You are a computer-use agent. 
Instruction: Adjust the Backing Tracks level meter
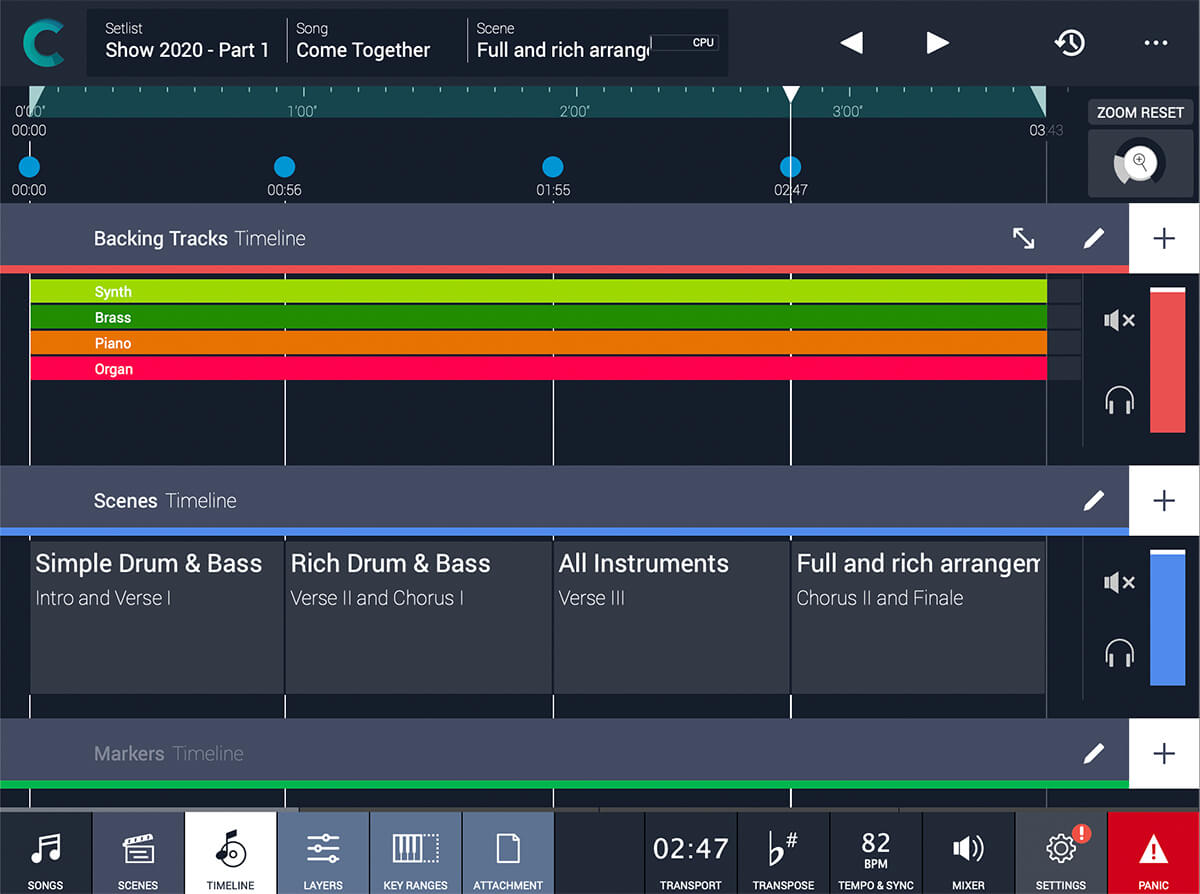tap(1167, 360)
